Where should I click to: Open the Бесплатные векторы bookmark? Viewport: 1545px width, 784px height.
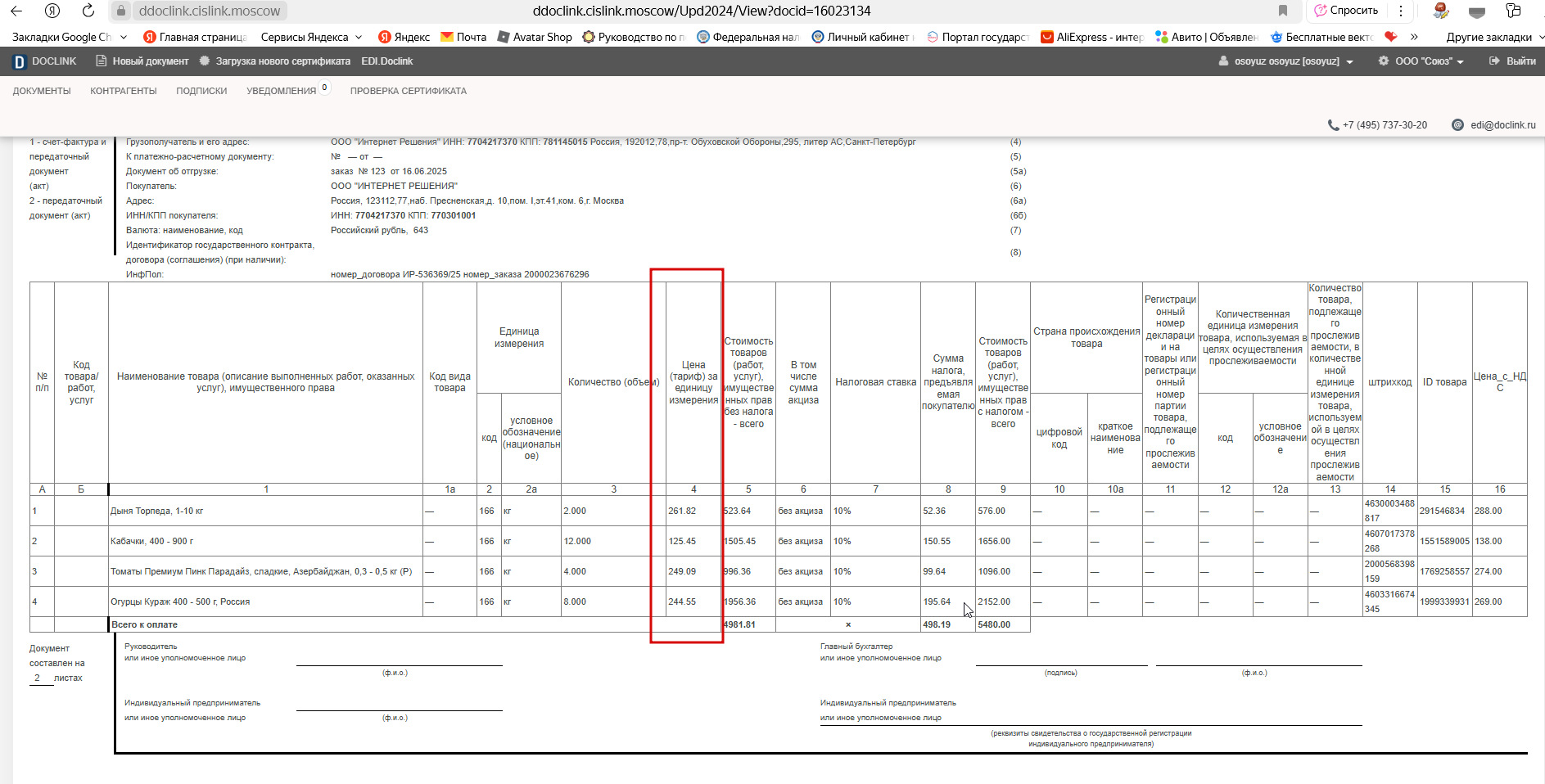coord(1321,37)
